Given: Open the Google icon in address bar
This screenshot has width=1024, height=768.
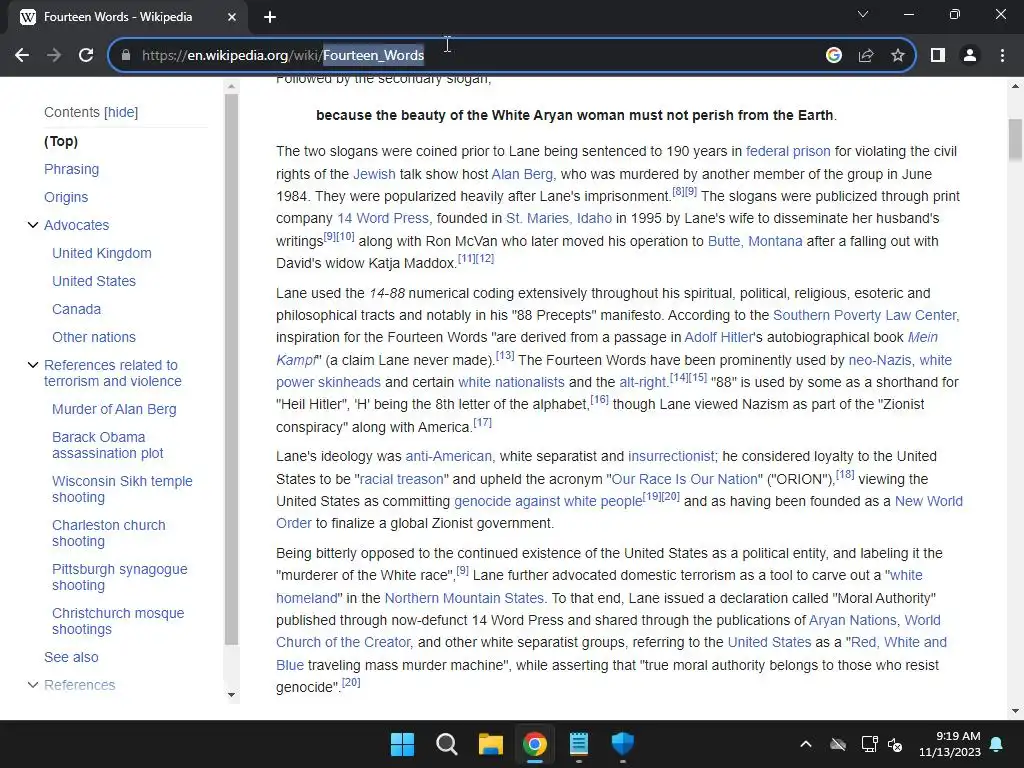Looking at the screenshot, I should pos(833,56).
